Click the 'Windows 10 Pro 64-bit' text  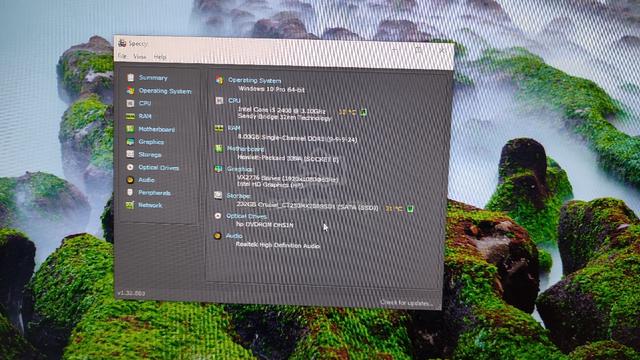pos(271,89)
